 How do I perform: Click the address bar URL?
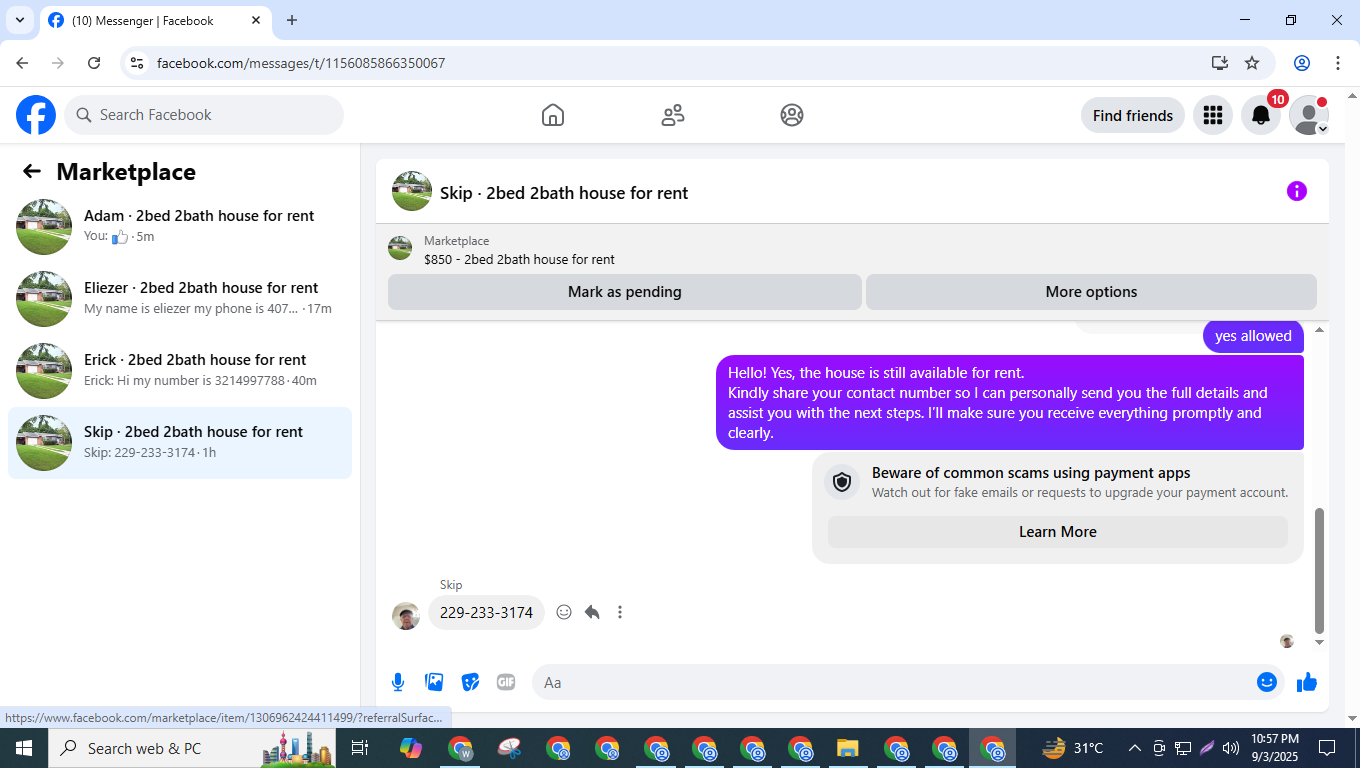coord(301,63)
